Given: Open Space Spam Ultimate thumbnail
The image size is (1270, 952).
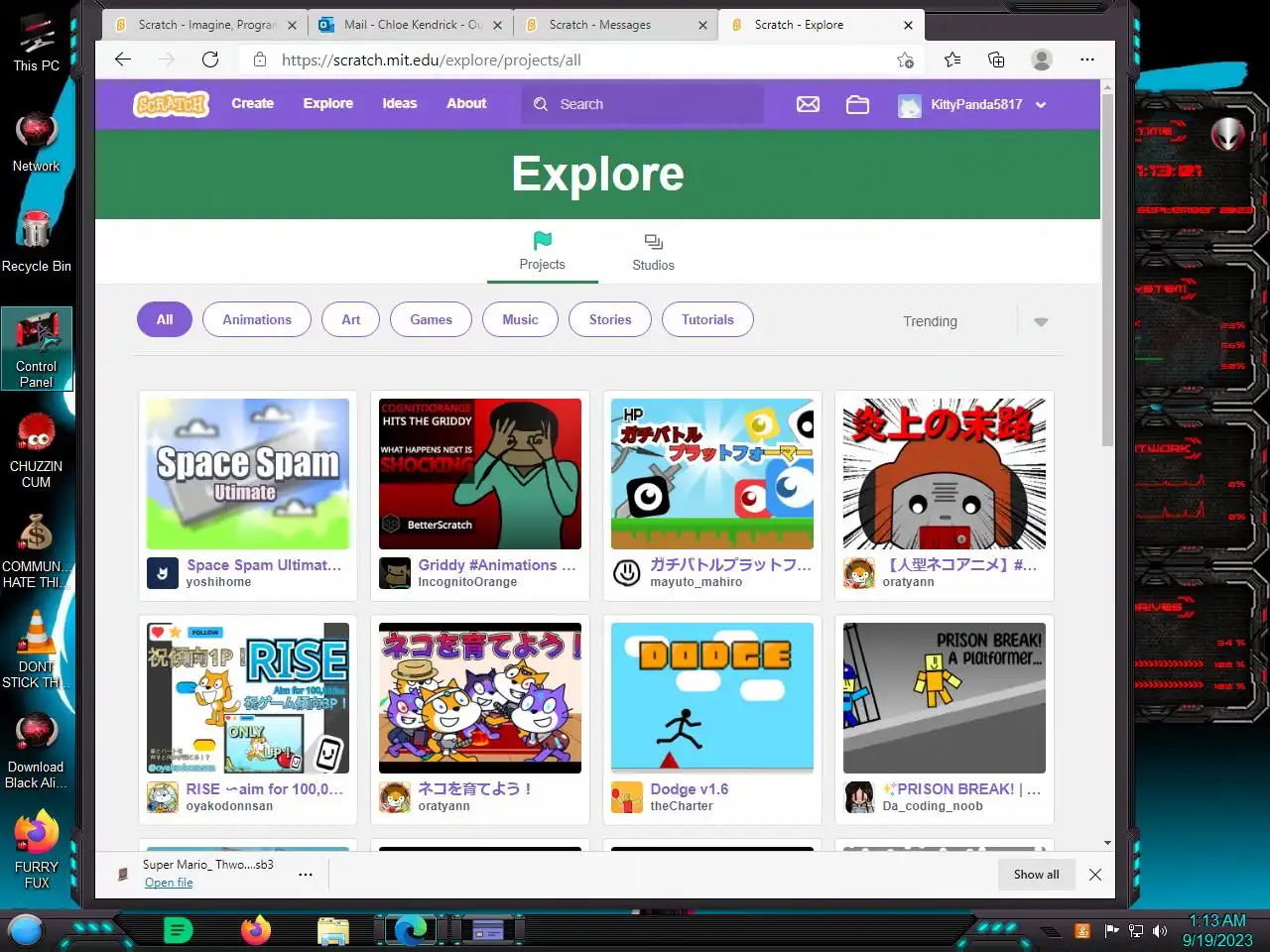Looking at the screenshot, I should 248,474.
